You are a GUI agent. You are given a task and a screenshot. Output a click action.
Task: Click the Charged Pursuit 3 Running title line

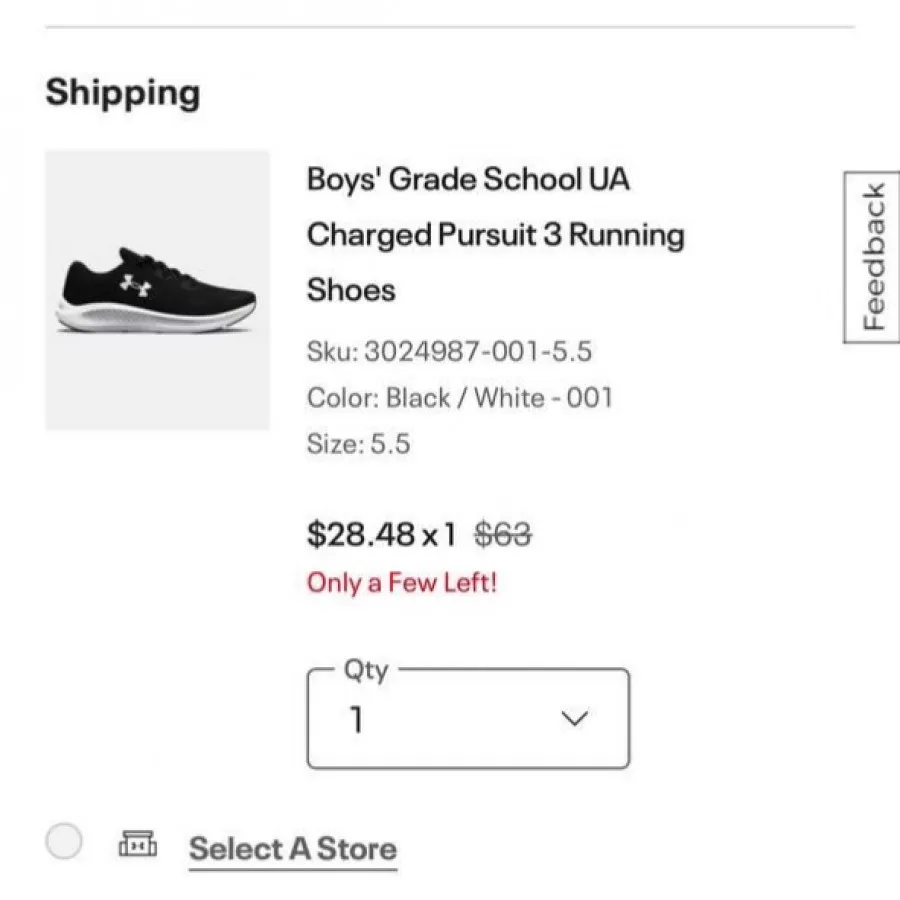point(495,235)
